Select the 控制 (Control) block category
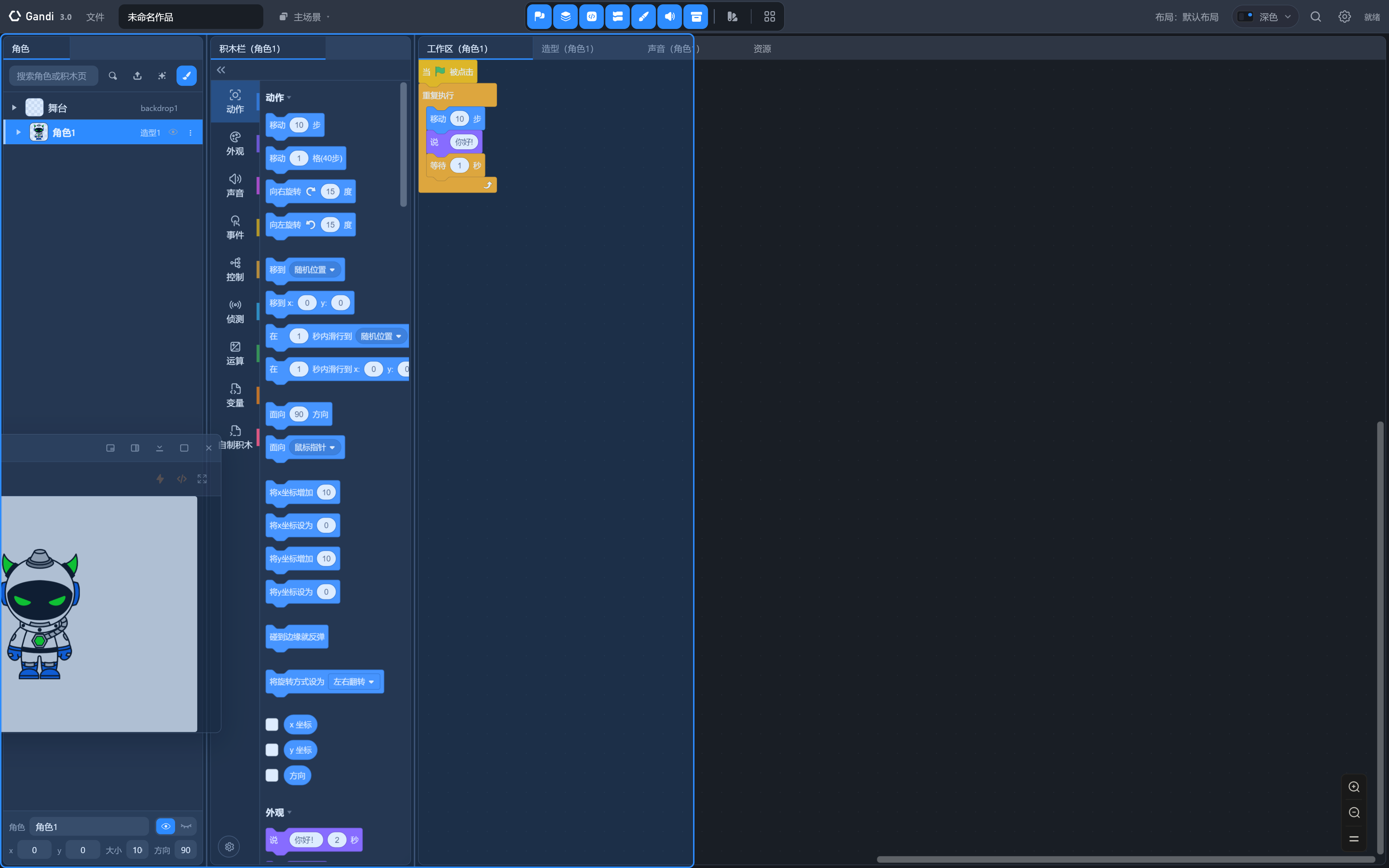This screenshot has height=868, width=1389. (x=235, y=269)
